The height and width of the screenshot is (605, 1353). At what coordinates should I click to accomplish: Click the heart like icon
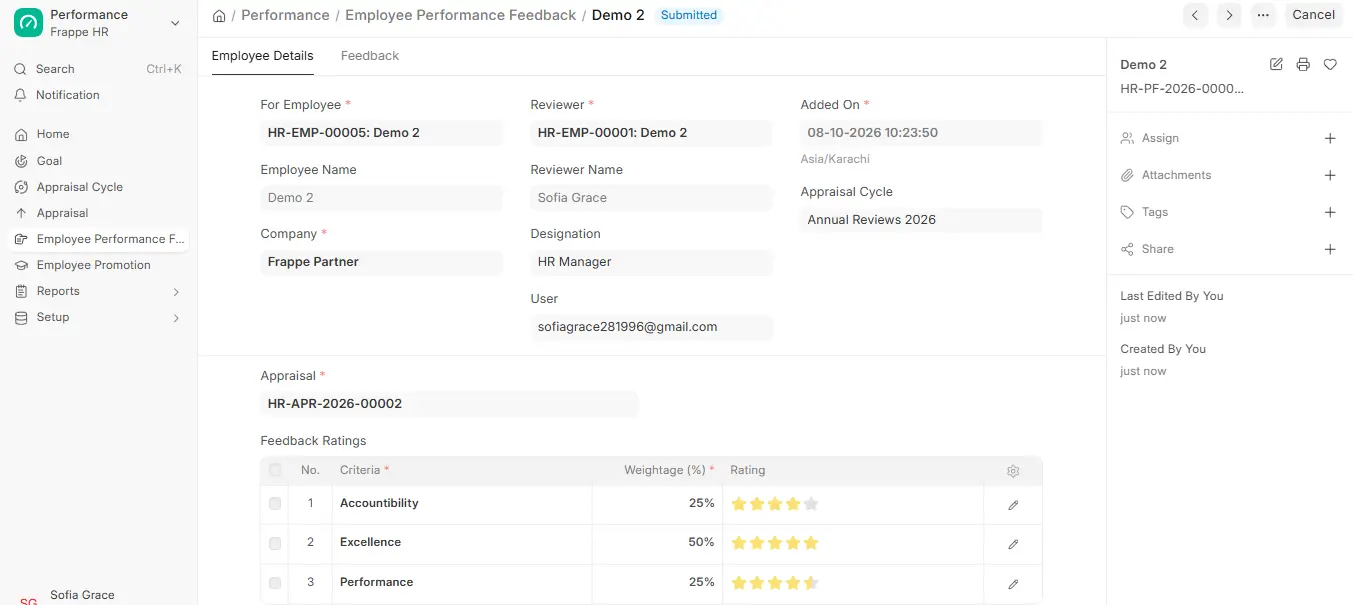click(1330, 64)
